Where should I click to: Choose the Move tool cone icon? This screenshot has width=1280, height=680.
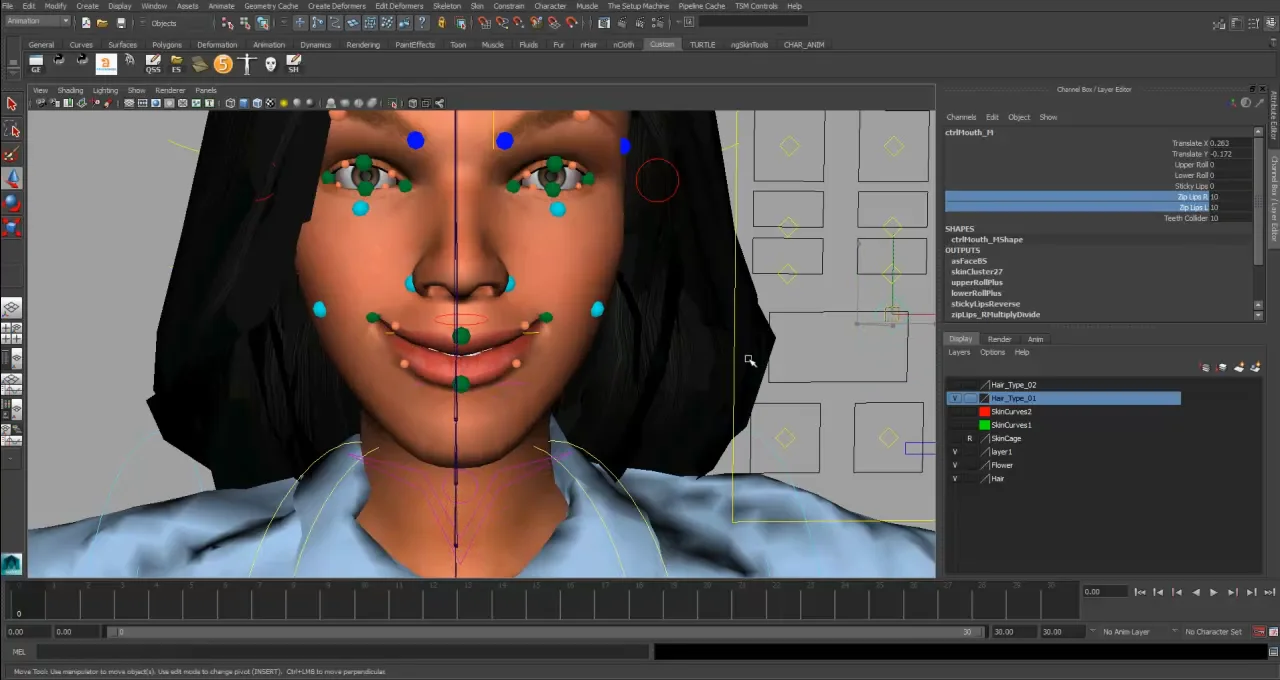point(12,178)
